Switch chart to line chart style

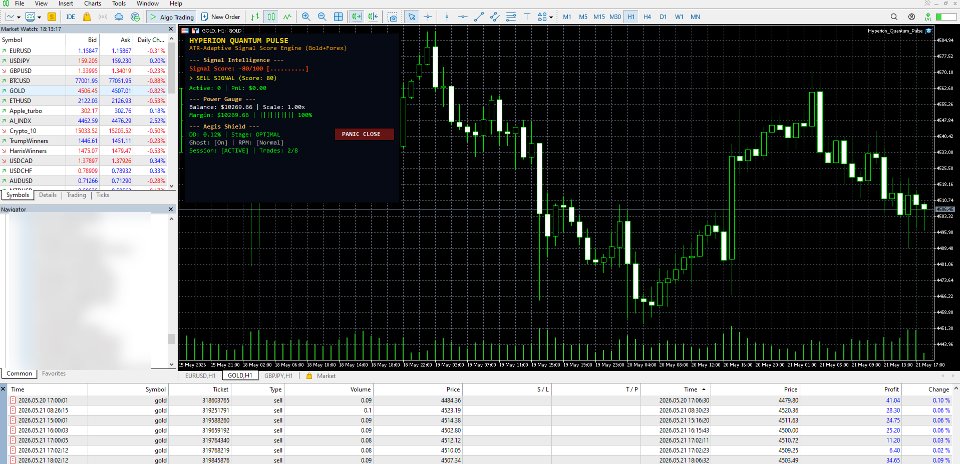287,17
